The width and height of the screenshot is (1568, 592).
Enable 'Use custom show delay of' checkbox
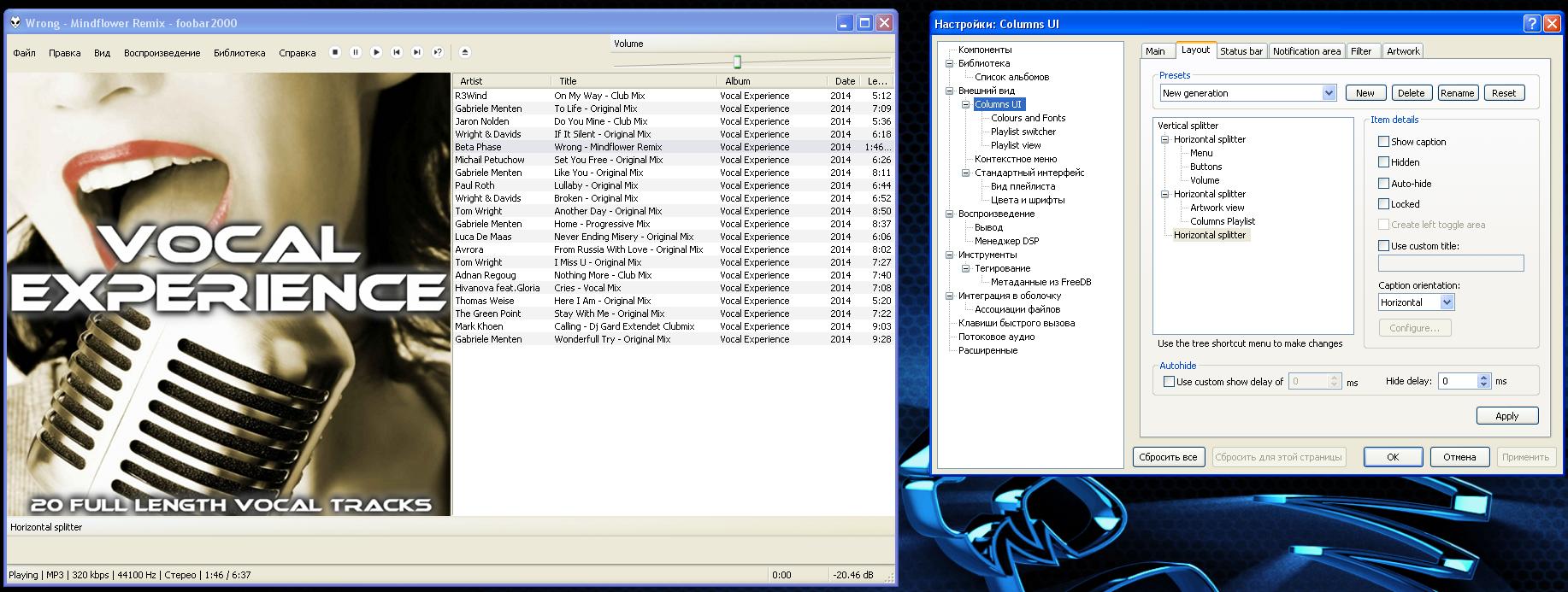[x=1169, y=382]
